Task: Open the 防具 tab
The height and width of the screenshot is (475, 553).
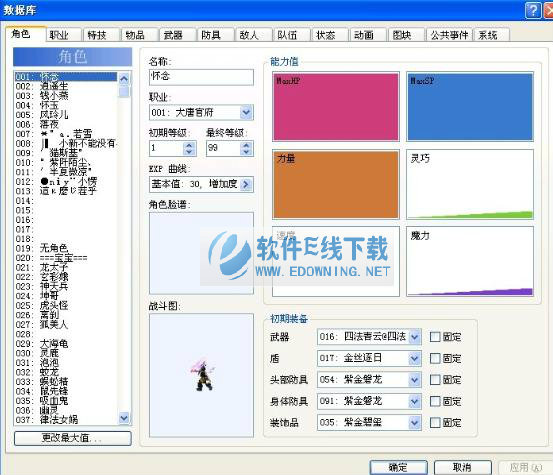Action: (x=216, y=35)
